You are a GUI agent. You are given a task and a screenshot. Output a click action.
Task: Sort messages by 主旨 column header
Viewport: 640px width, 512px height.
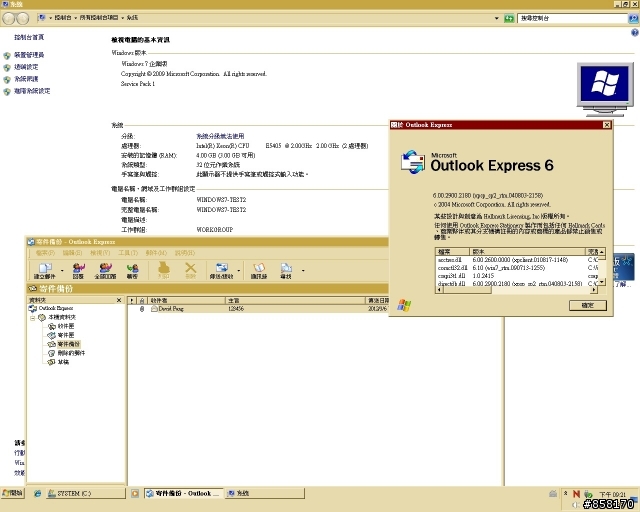point(295,301)
